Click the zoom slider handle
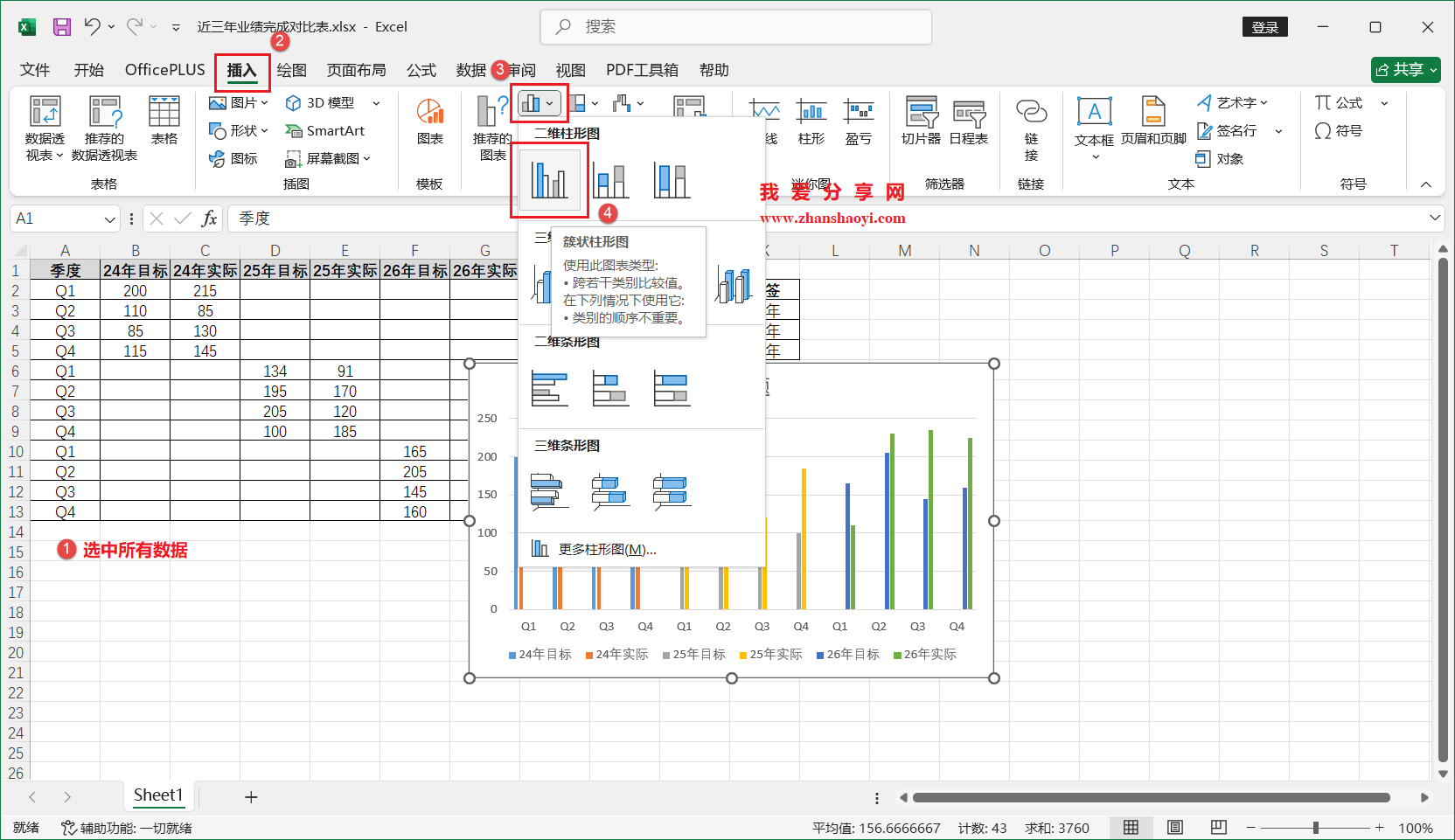The width and height of the screenshot is (1455, 840). click(x=1315, y=828)
